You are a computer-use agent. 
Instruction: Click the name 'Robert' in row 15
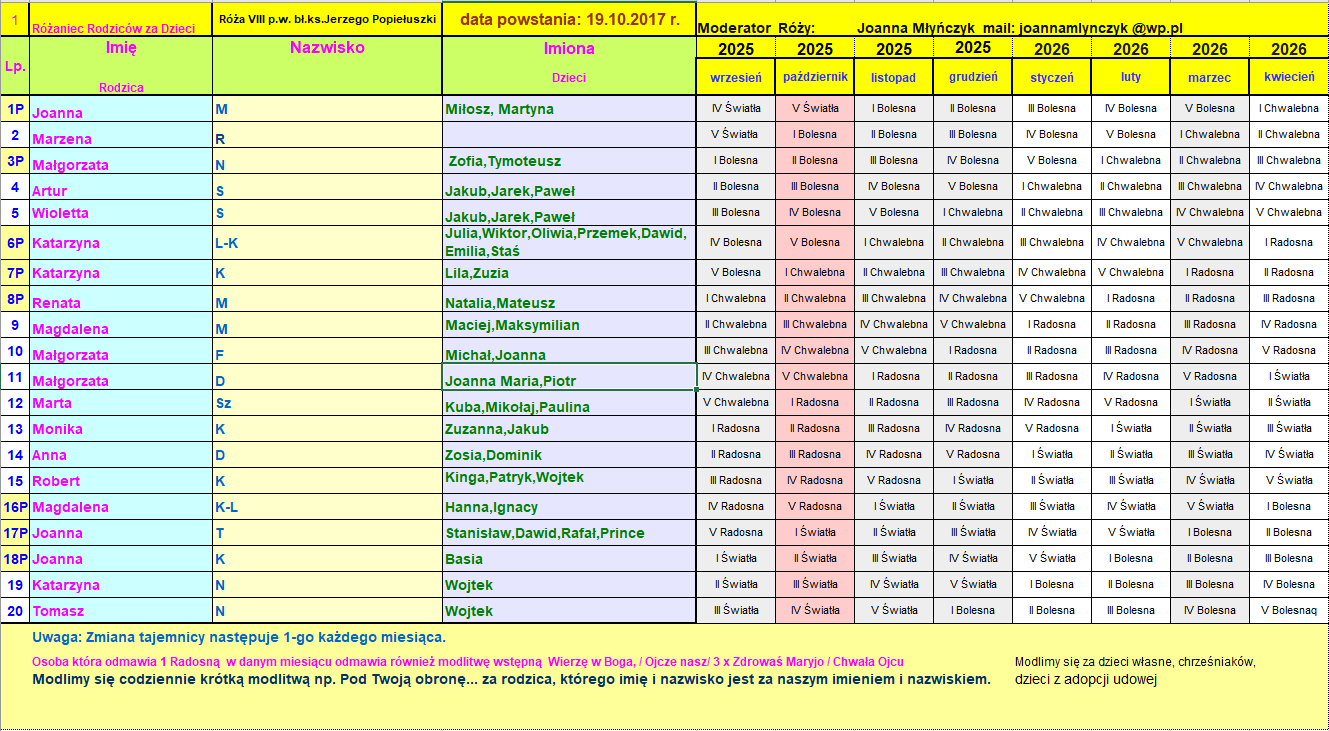pos(56,481)
